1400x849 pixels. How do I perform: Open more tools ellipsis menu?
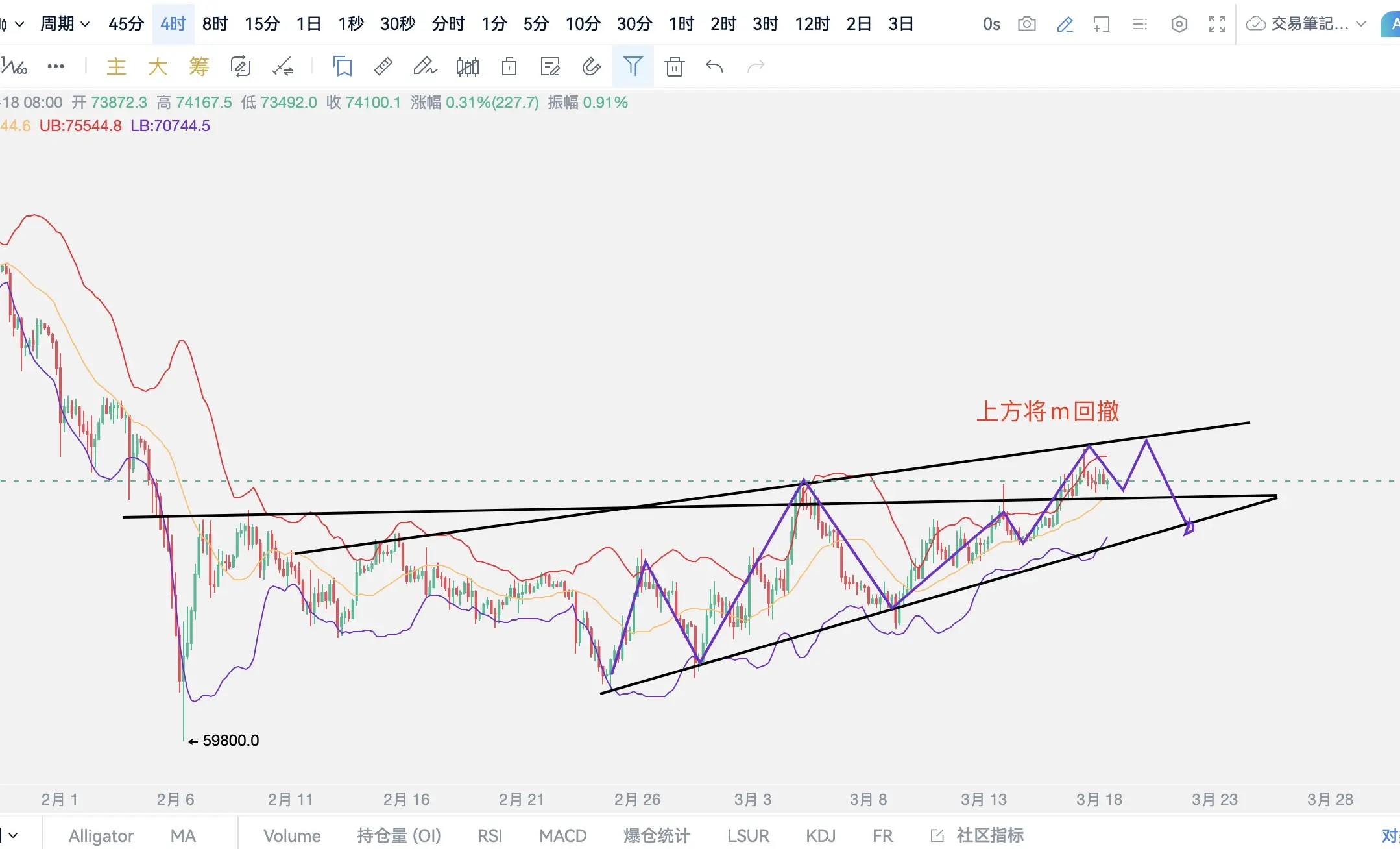click(x=56, y=66)
